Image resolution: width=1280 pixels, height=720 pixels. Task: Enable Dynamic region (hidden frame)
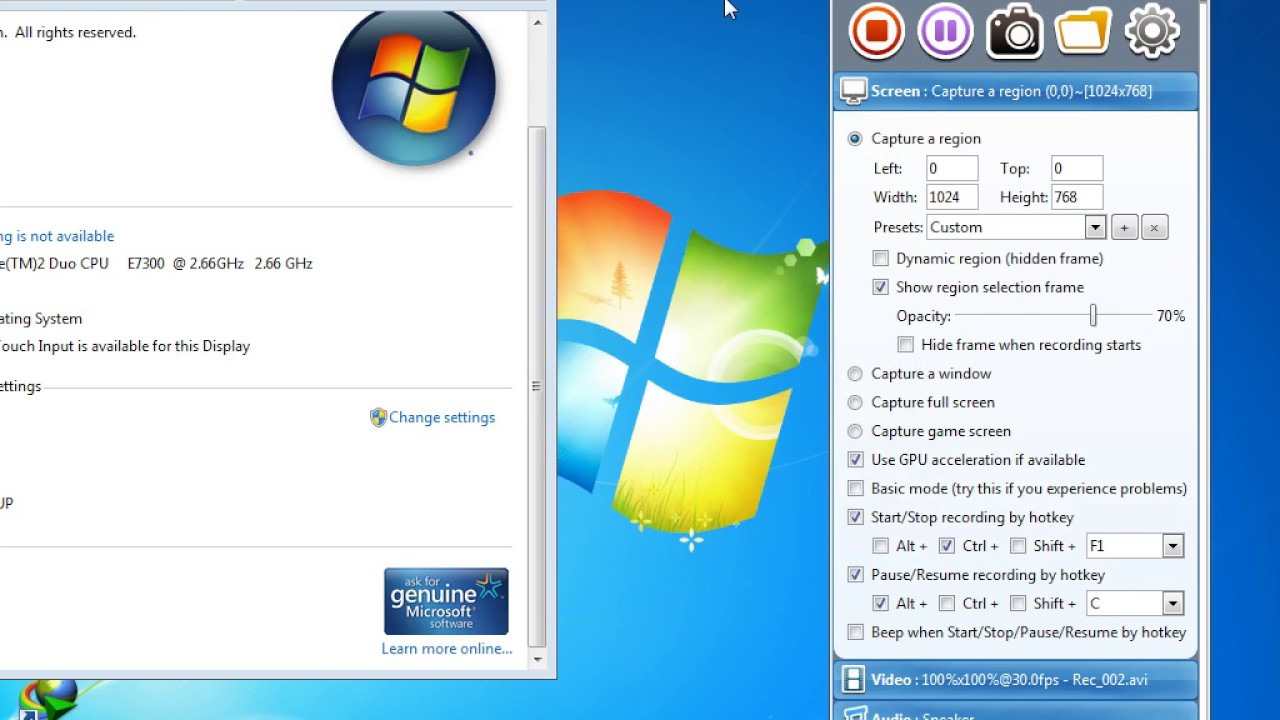tap(880, 259)
